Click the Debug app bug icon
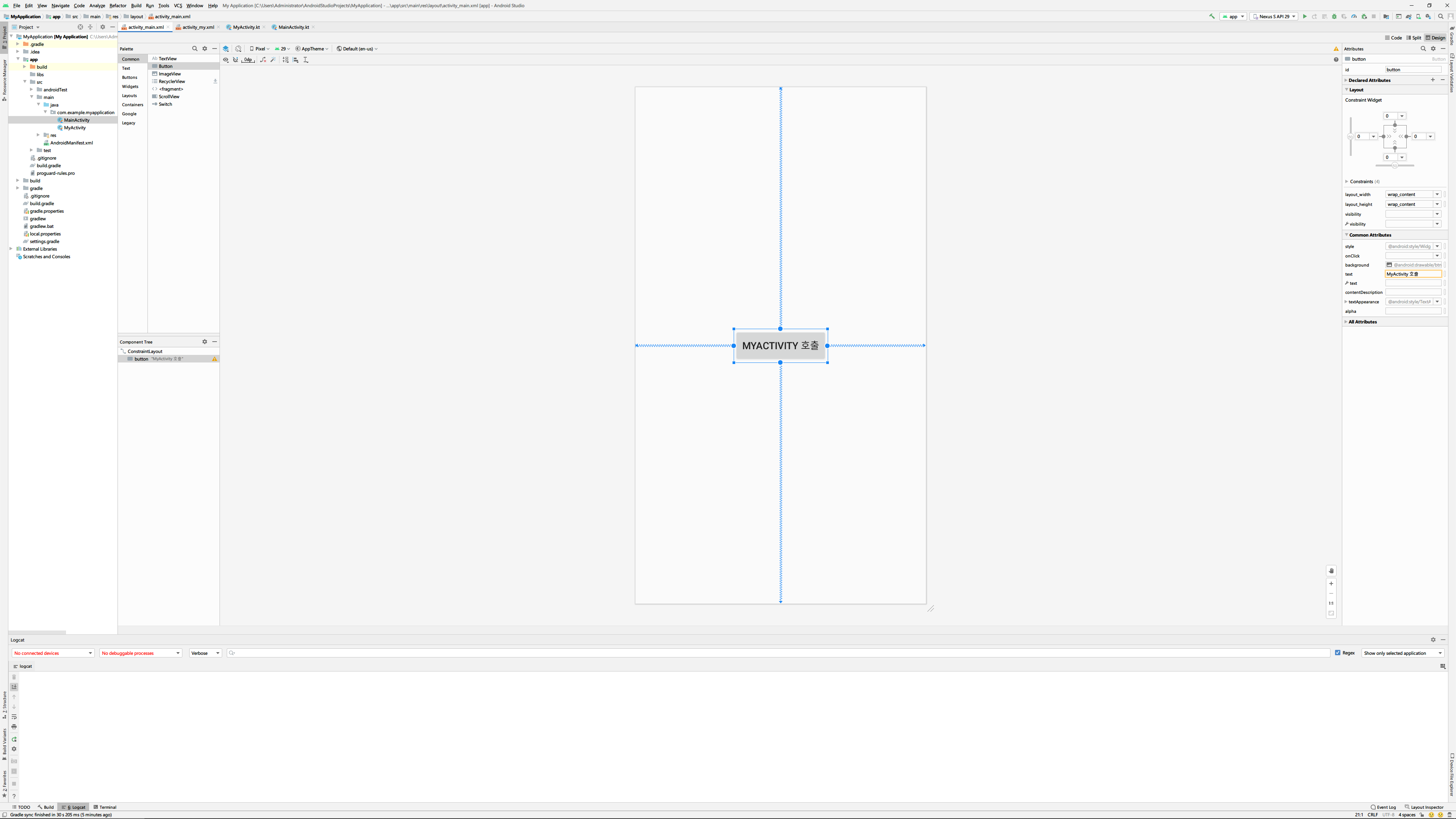Screen dimensions: 1456x819 [x=1335, y=16]
